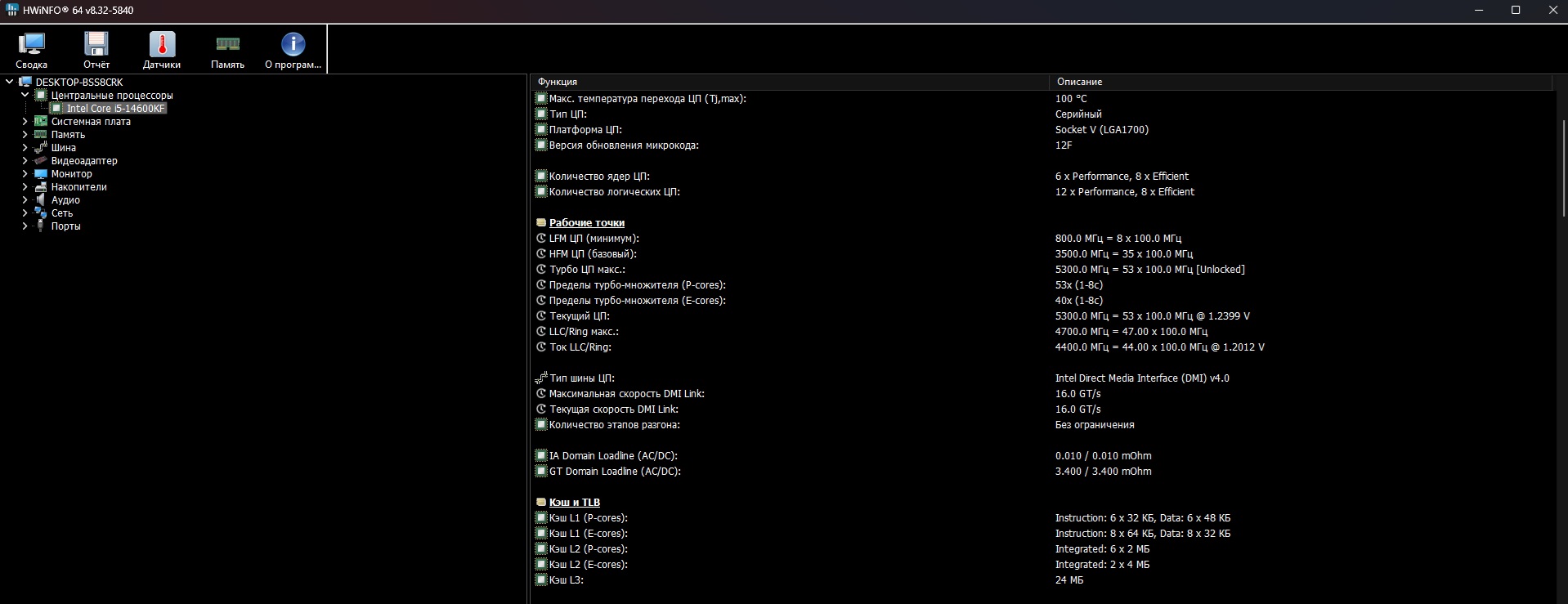1568x604 pixels.
Task: Click the Аудио speaker icon
Action: [41, 199]
